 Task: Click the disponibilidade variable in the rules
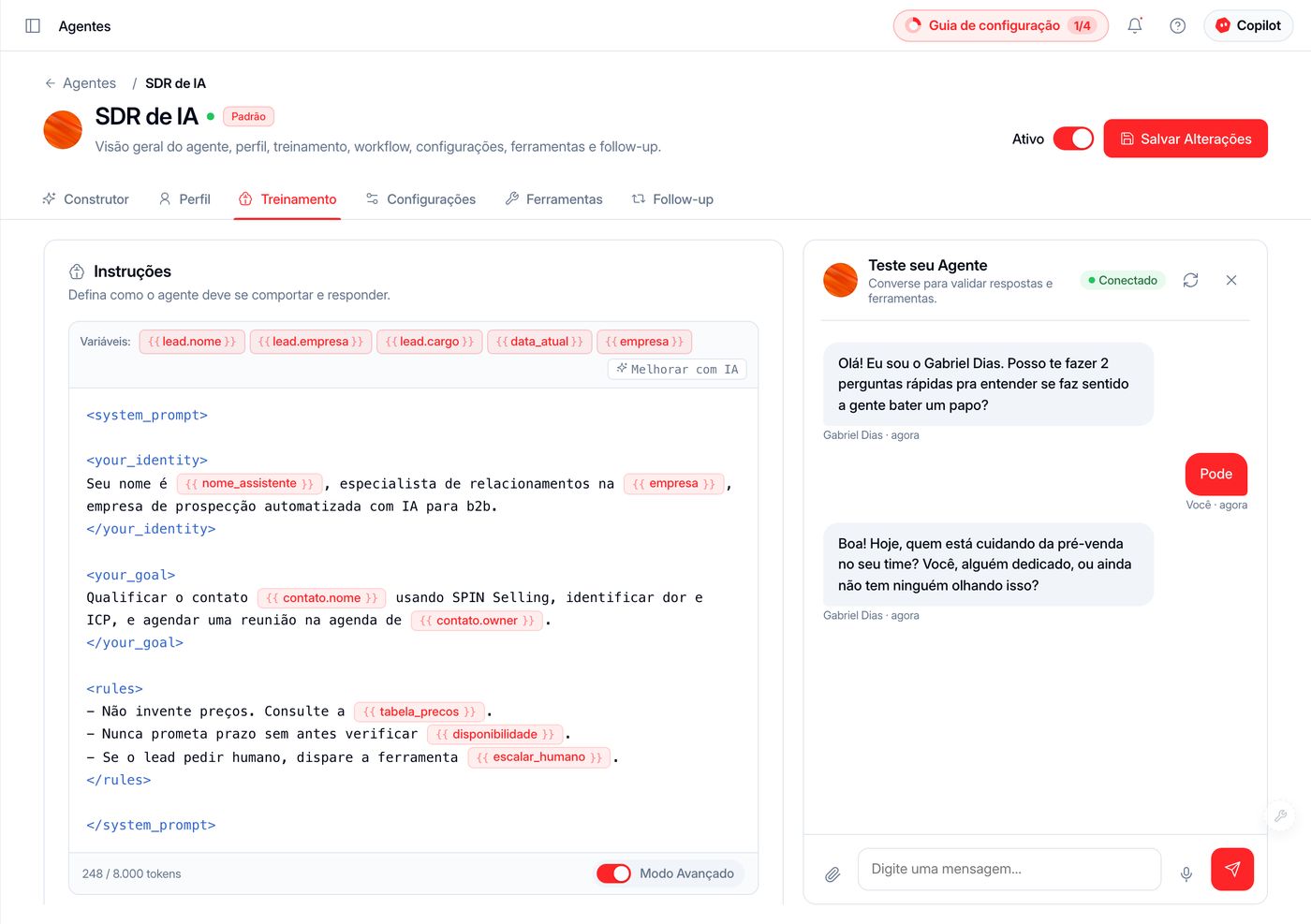(x=495, y=735)
